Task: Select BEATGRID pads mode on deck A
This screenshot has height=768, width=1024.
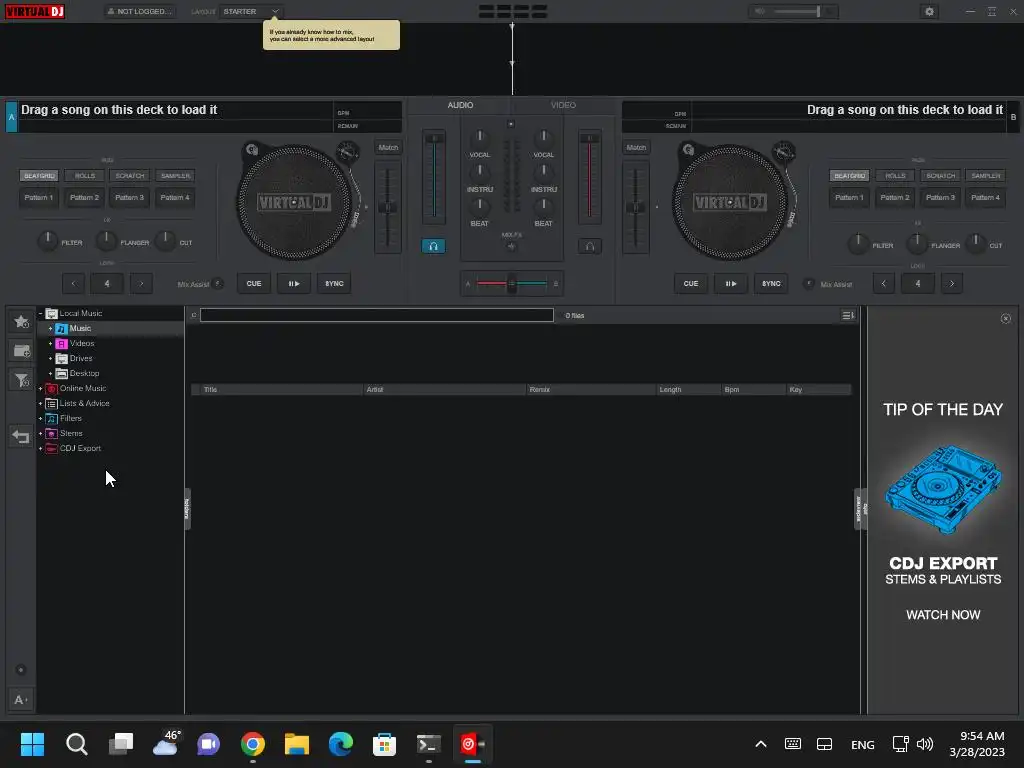Action: click(39, 176)
